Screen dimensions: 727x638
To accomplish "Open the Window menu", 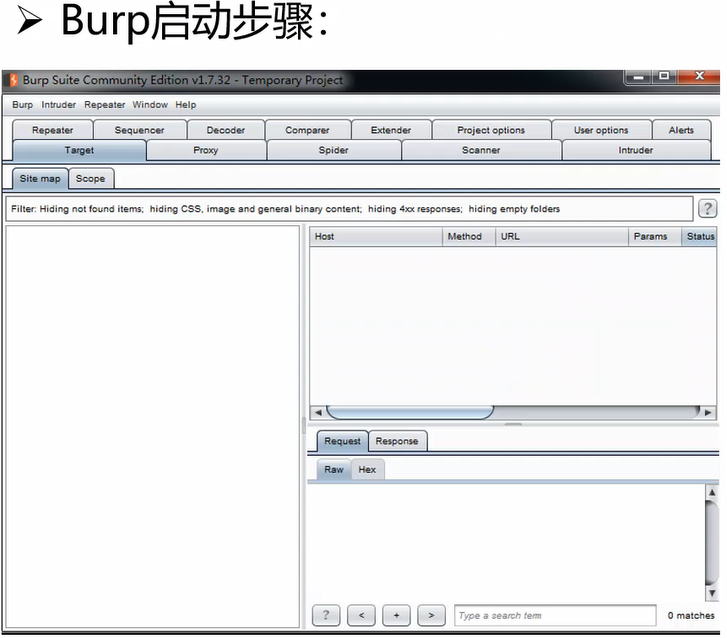I will tap(150, 105).
